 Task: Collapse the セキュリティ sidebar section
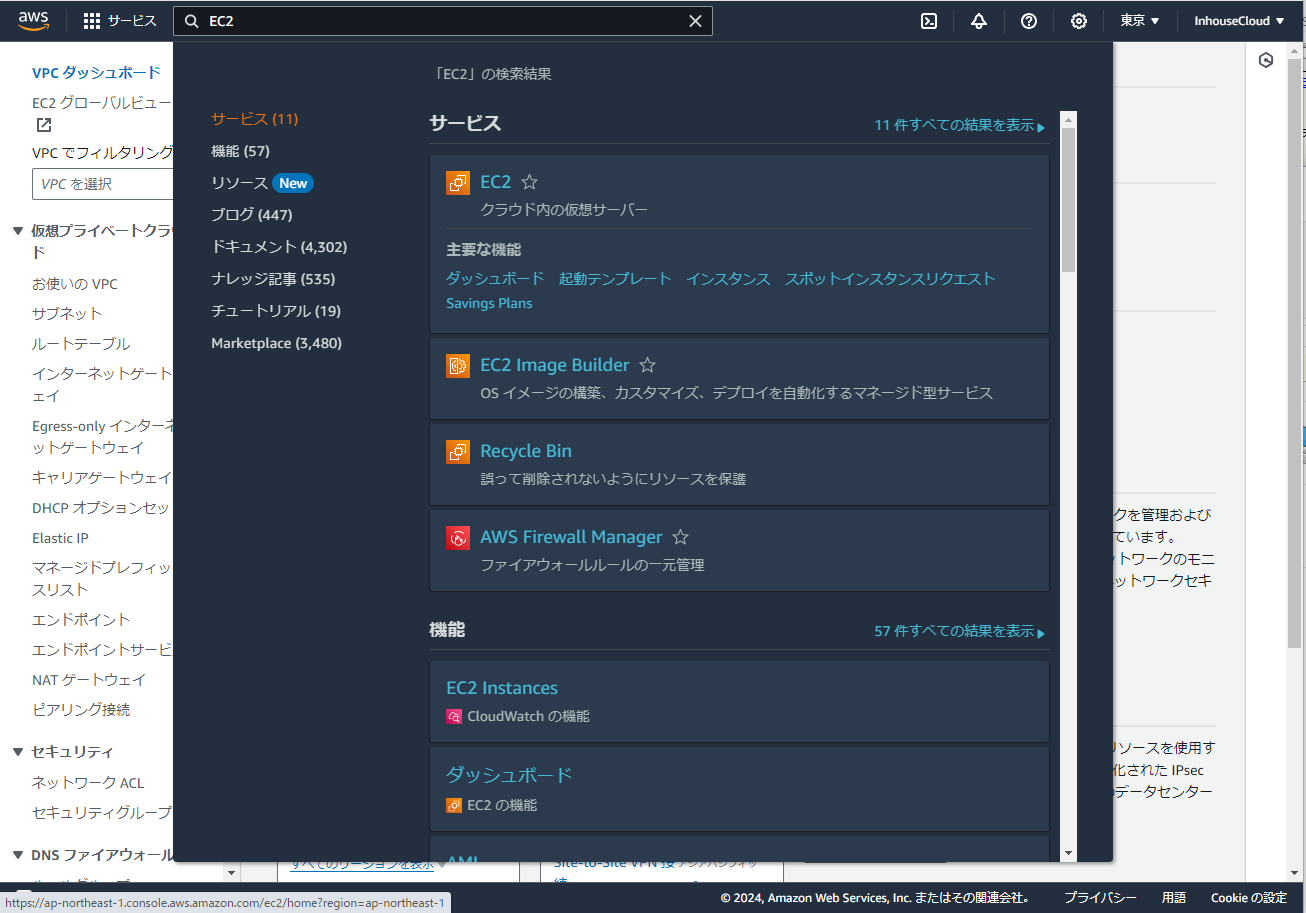point(18,752)
